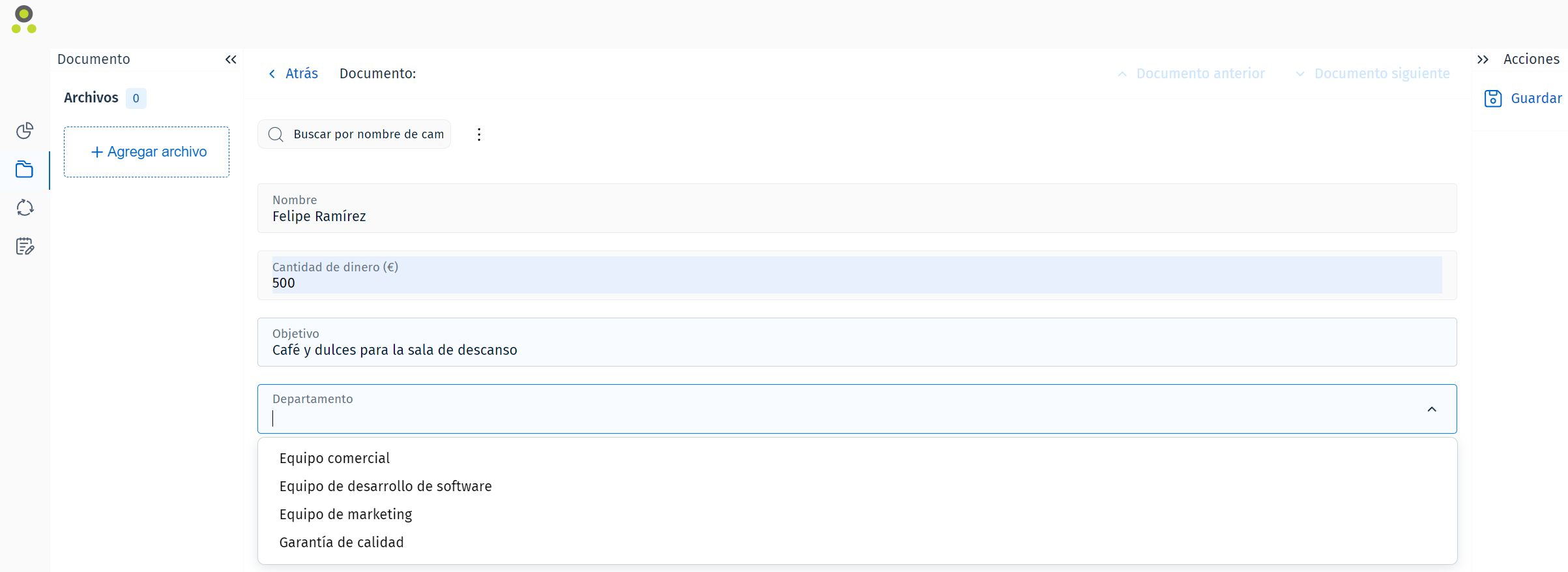Select Equipo comercial option
The image size is (1568, 572).
(x=857, y=459)
